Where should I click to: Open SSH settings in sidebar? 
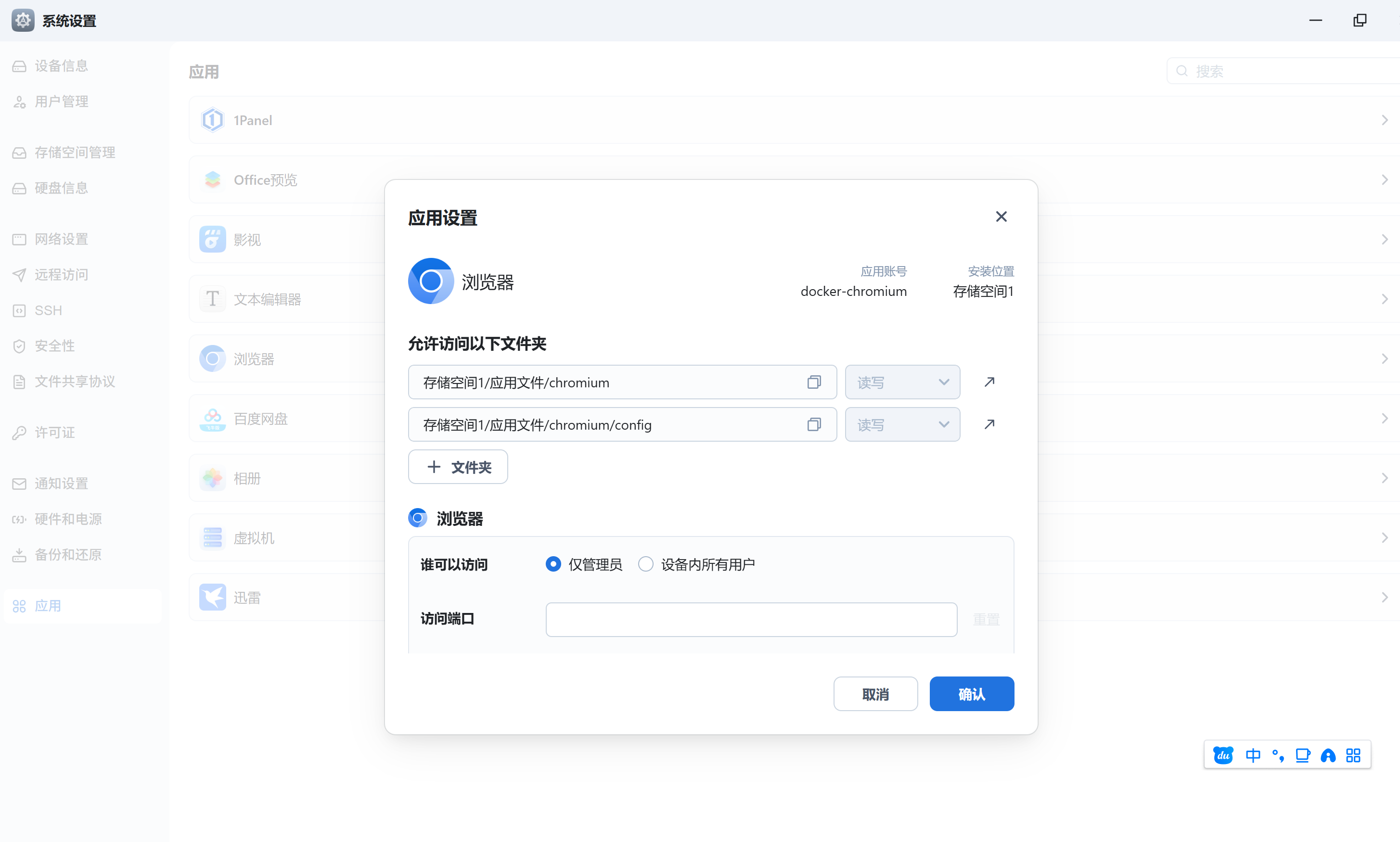(48, 310)
